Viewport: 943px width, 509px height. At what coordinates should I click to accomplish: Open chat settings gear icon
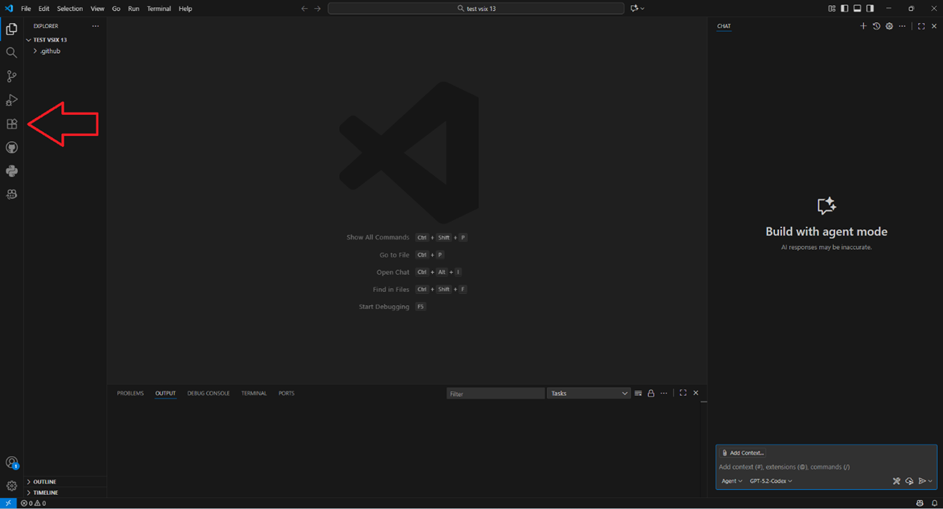(x=889, y=26)
